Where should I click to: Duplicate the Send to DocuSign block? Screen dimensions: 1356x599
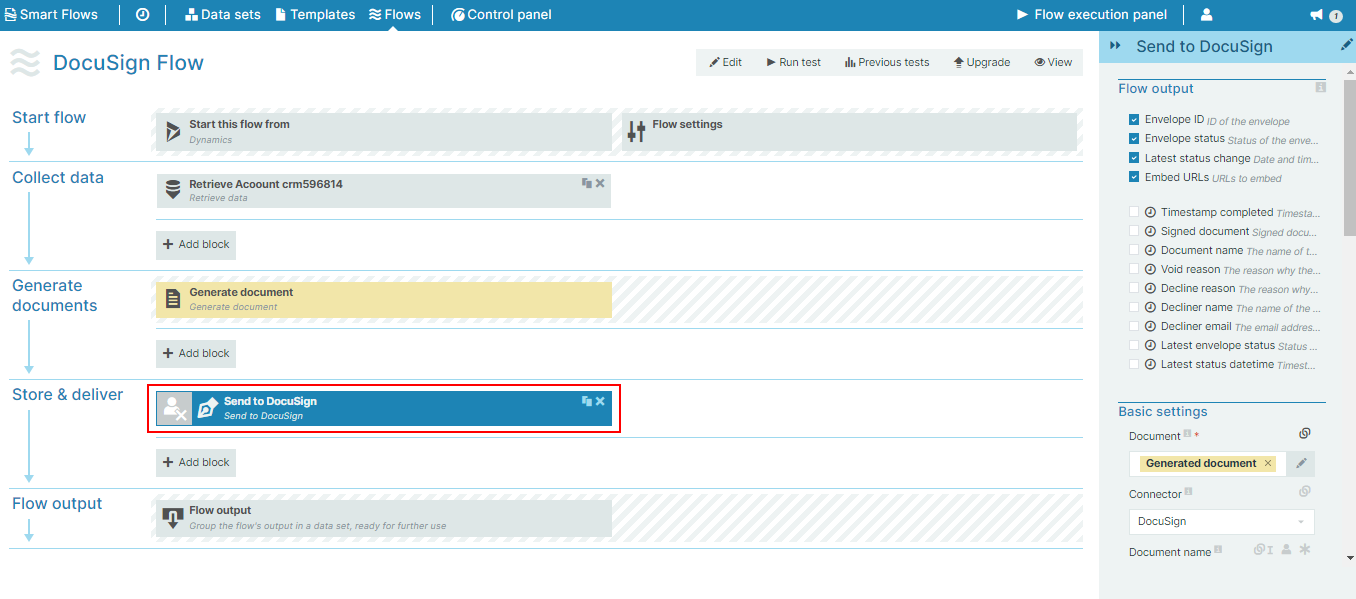point(587,401)
